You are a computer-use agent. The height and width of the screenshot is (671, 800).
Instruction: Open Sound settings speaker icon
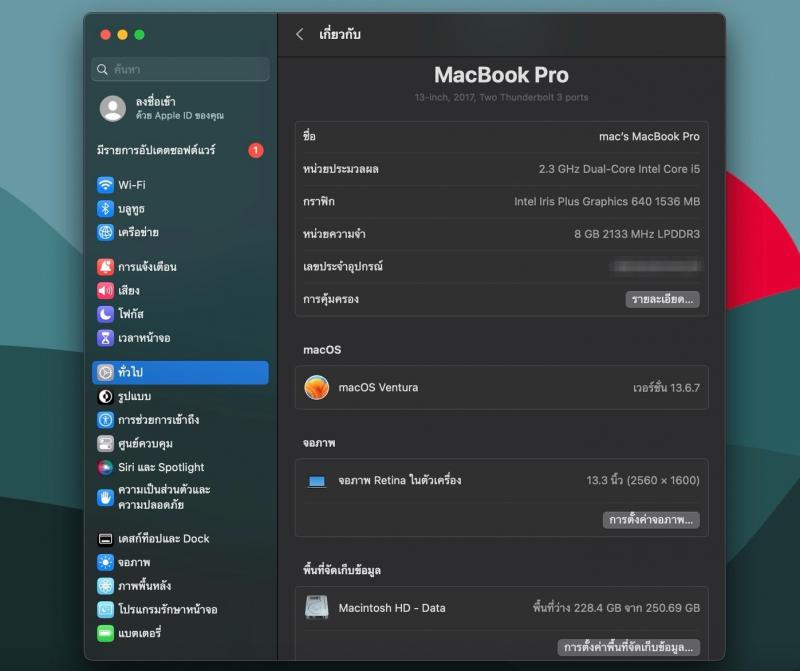click(105, 291)
